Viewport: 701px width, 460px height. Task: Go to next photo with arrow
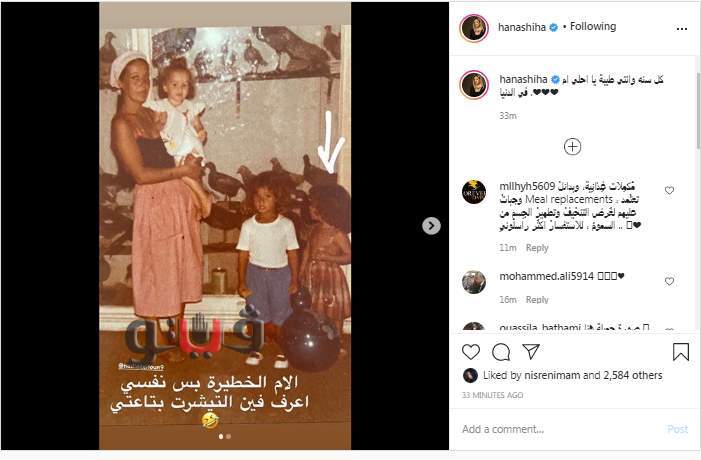pos(431,226)
